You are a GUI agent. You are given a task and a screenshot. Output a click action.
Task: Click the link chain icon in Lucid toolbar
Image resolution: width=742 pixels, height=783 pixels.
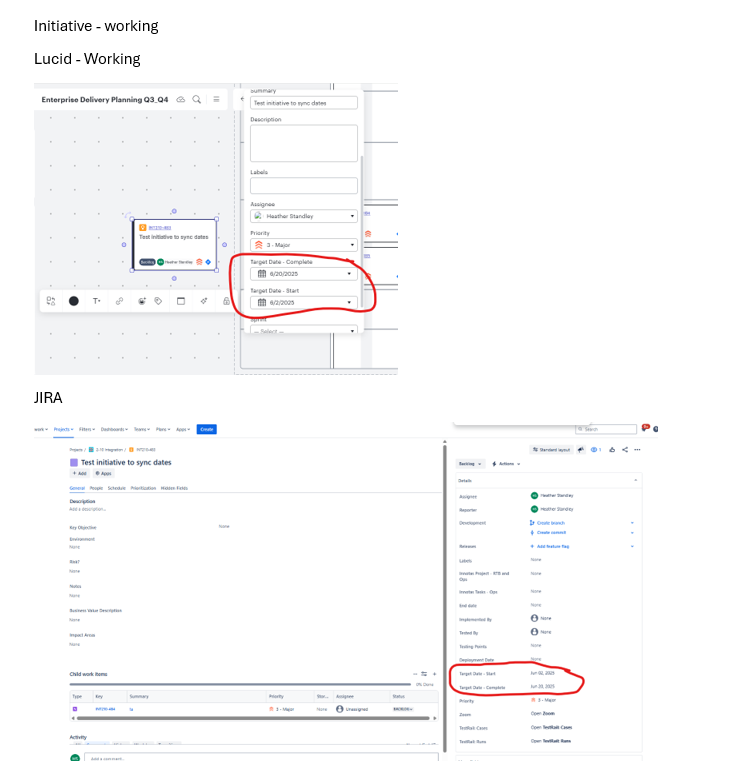pyautogui.click(x=119, y=301)
